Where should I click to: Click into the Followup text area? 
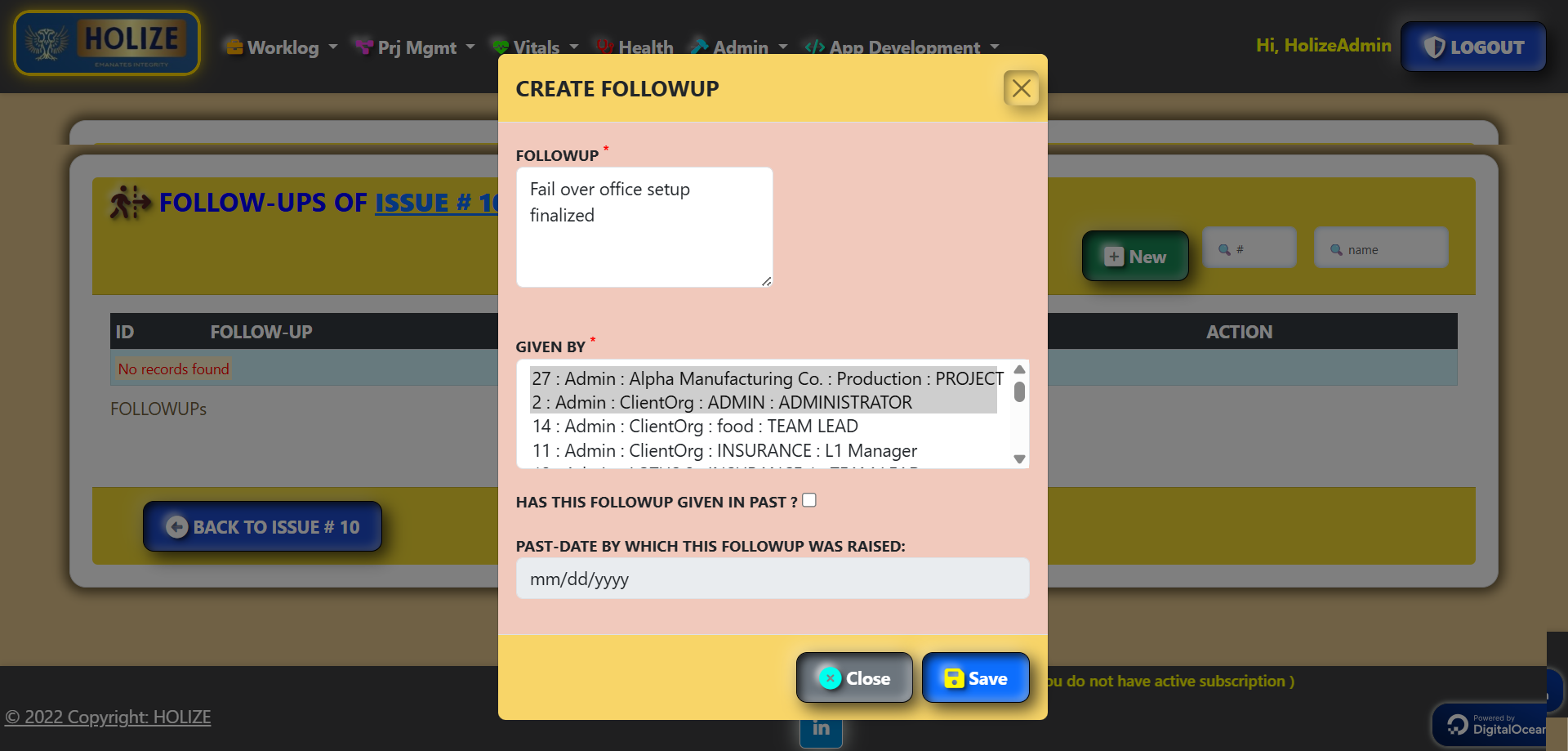pos(644,227)
